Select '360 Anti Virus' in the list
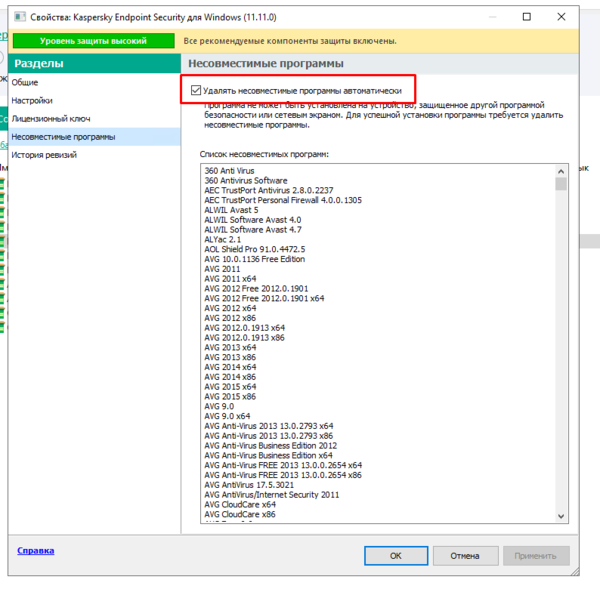This screenshot has height=589, width=600. pyautogui.click(x=229, y=171)
